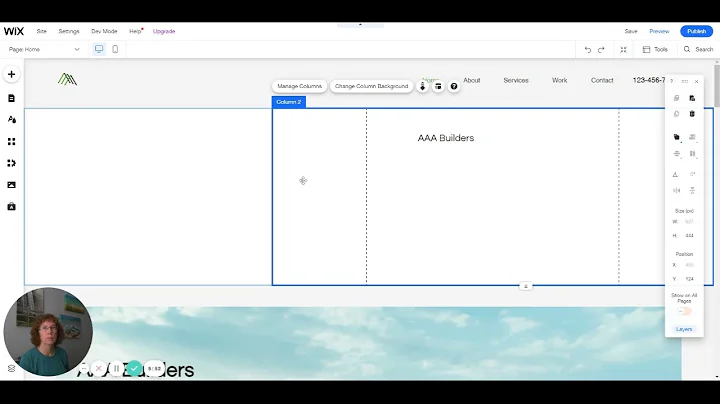Click the presenter webcam bubble
This screenshot has height=404, width=720.
tap(48, 331)
